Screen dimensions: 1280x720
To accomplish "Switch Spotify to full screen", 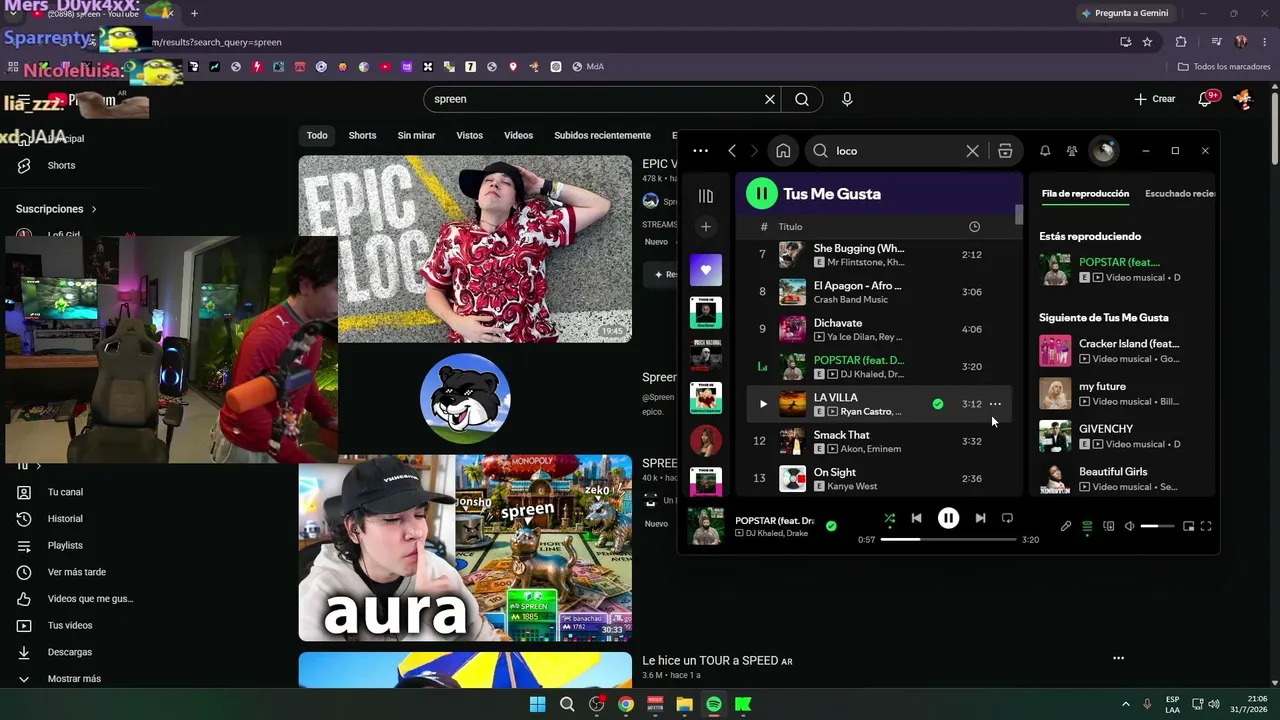I will [1206, 526].
